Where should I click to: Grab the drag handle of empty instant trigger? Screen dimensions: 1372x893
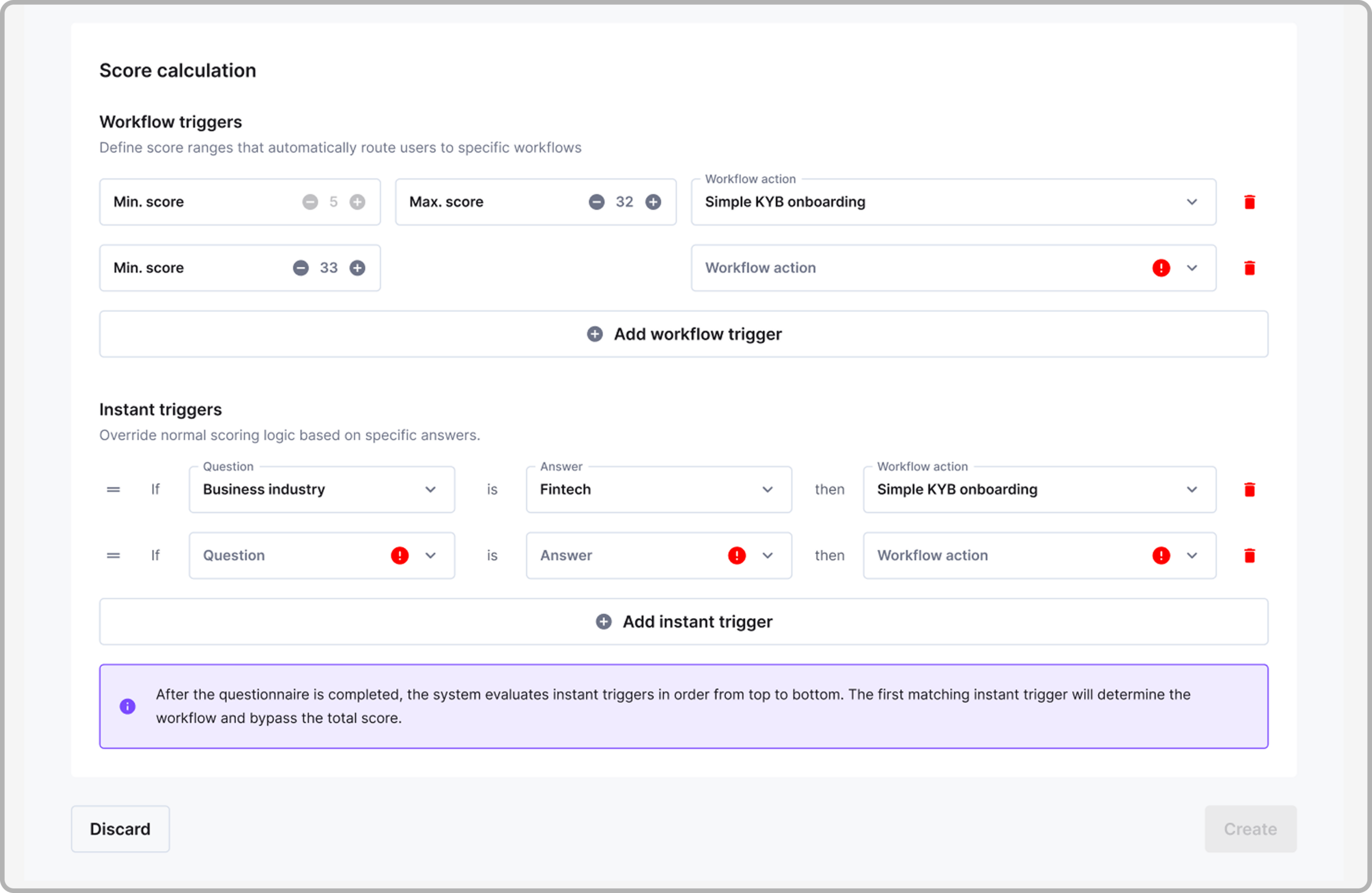coord(114,556)
